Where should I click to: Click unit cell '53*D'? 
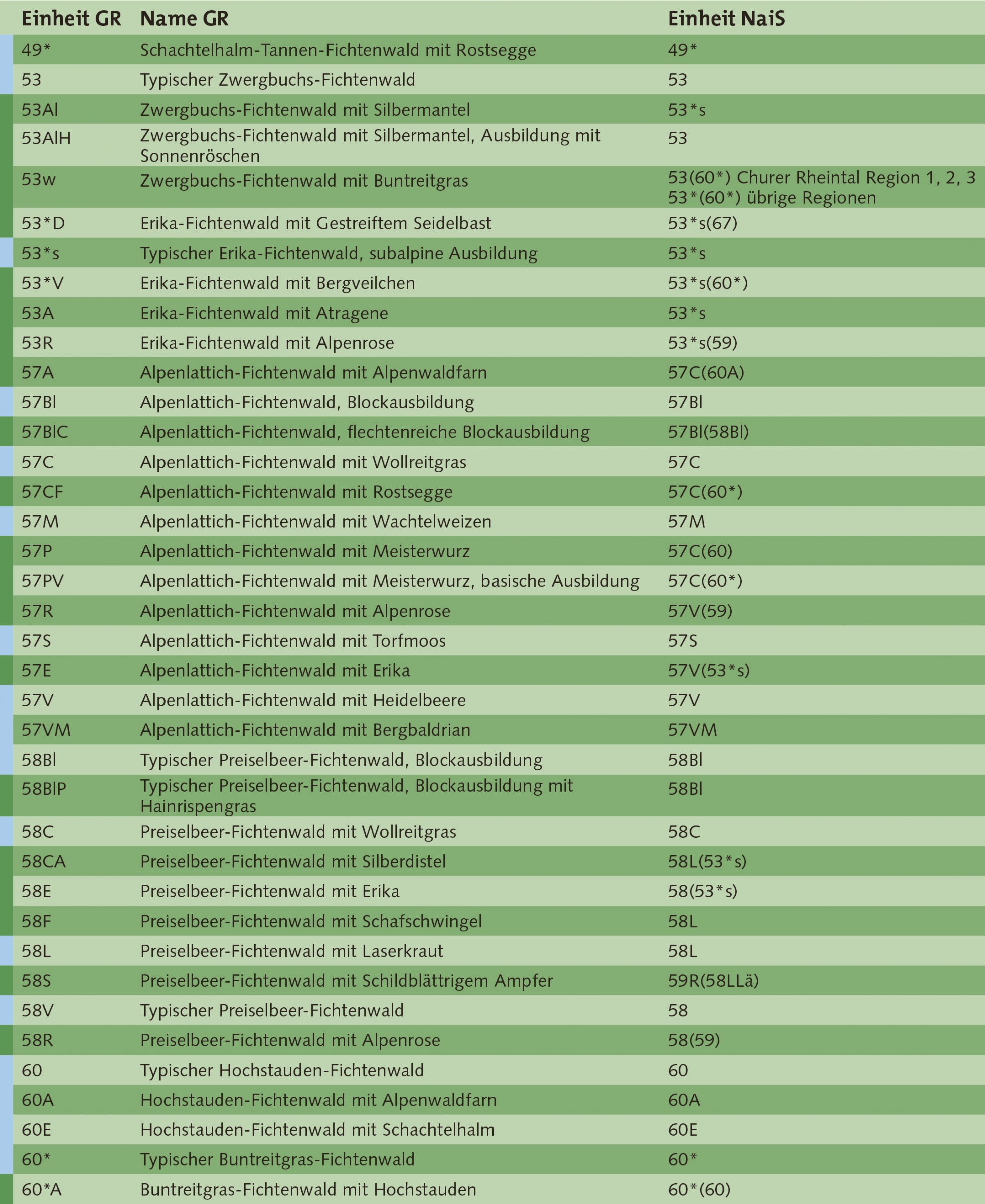(x=43, y=223)
